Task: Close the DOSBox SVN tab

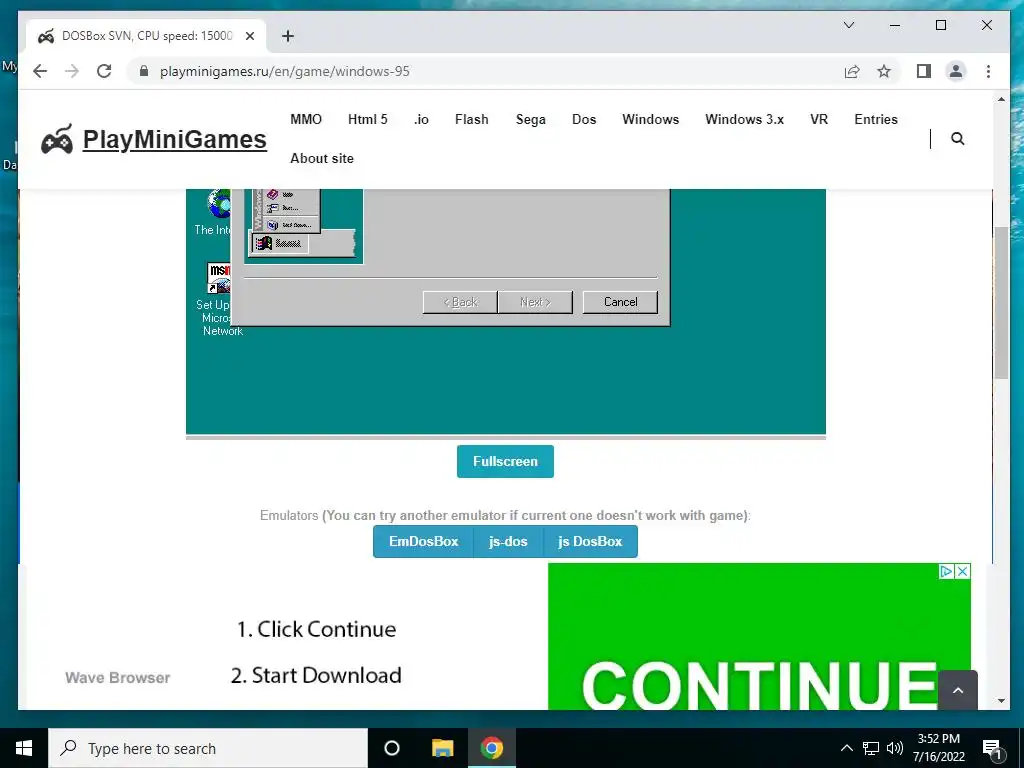Action: 249,36
